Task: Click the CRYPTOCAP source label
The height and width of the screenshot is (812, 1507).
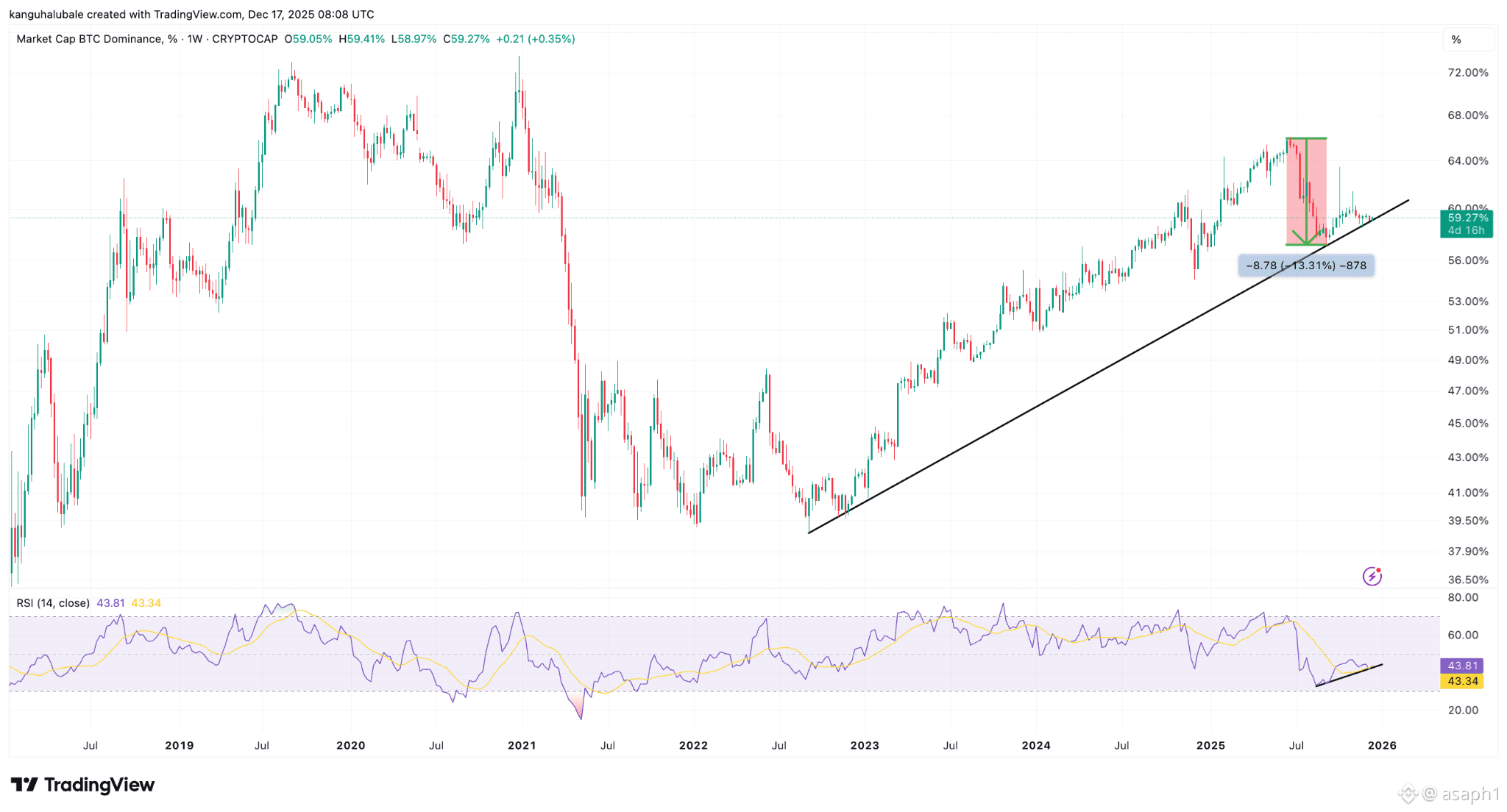Action: [x=245, y=39]
